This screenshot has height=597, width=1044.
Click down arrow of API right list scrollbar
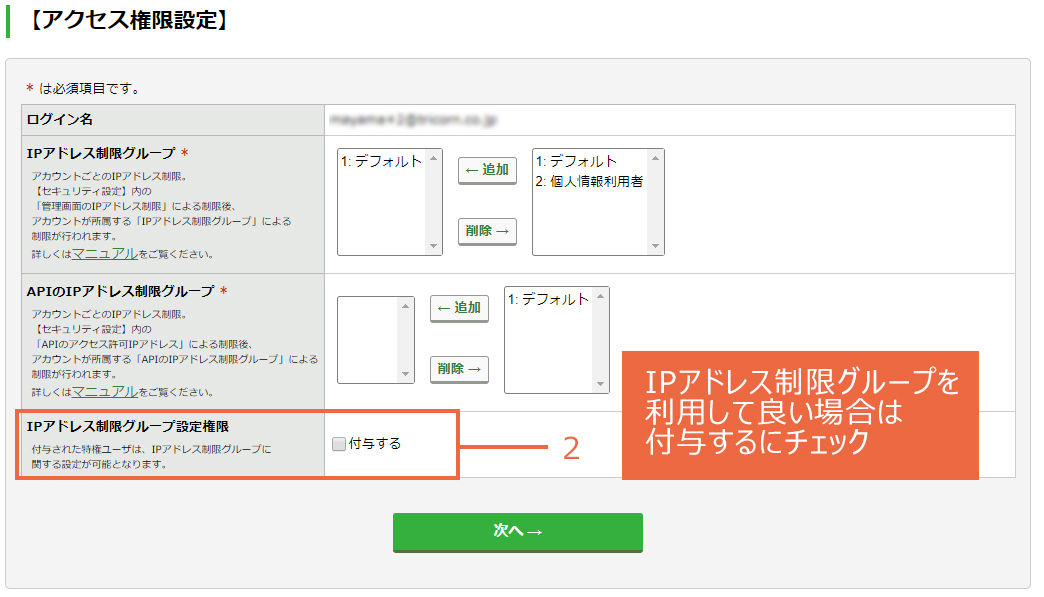pos(601,384)
